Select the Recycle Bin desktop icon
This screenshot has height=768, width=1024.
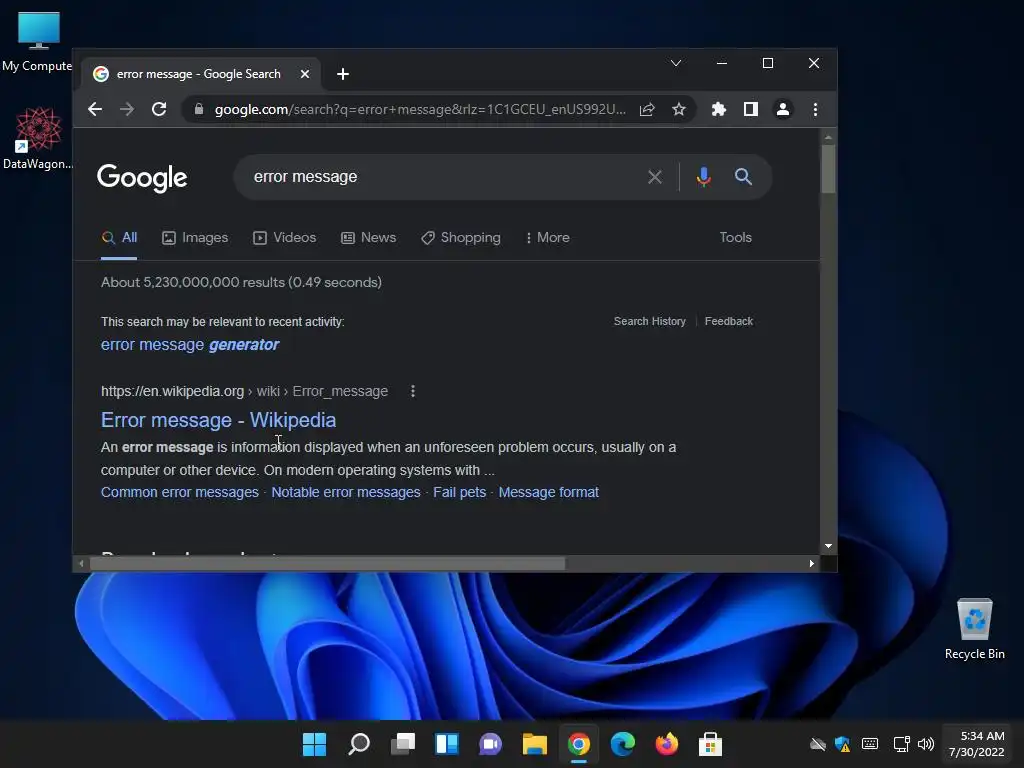(975, 628)
